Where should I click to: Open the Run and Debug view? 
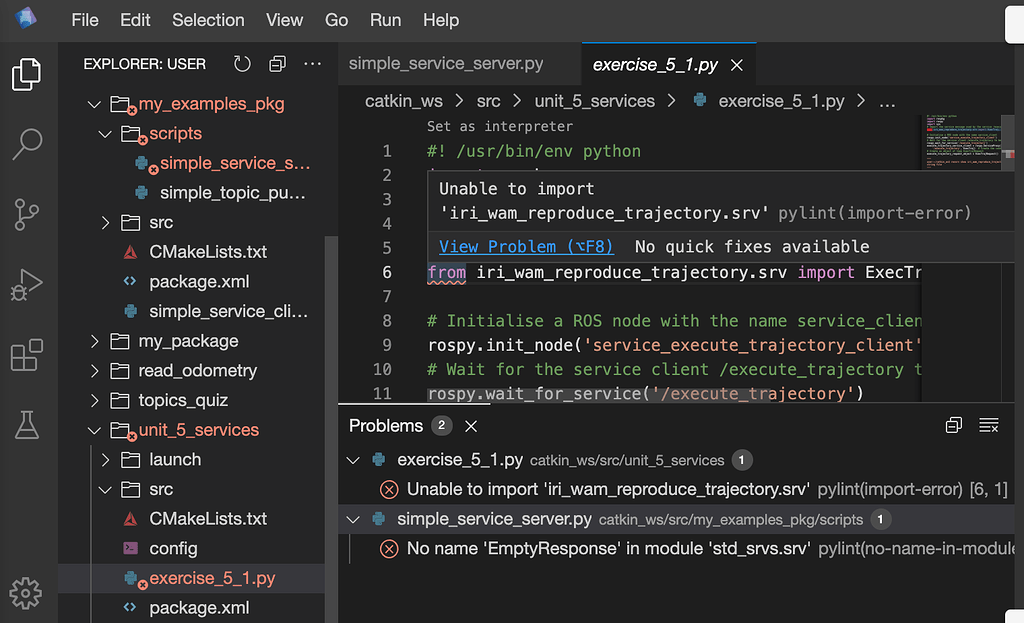tap(28, 284)
